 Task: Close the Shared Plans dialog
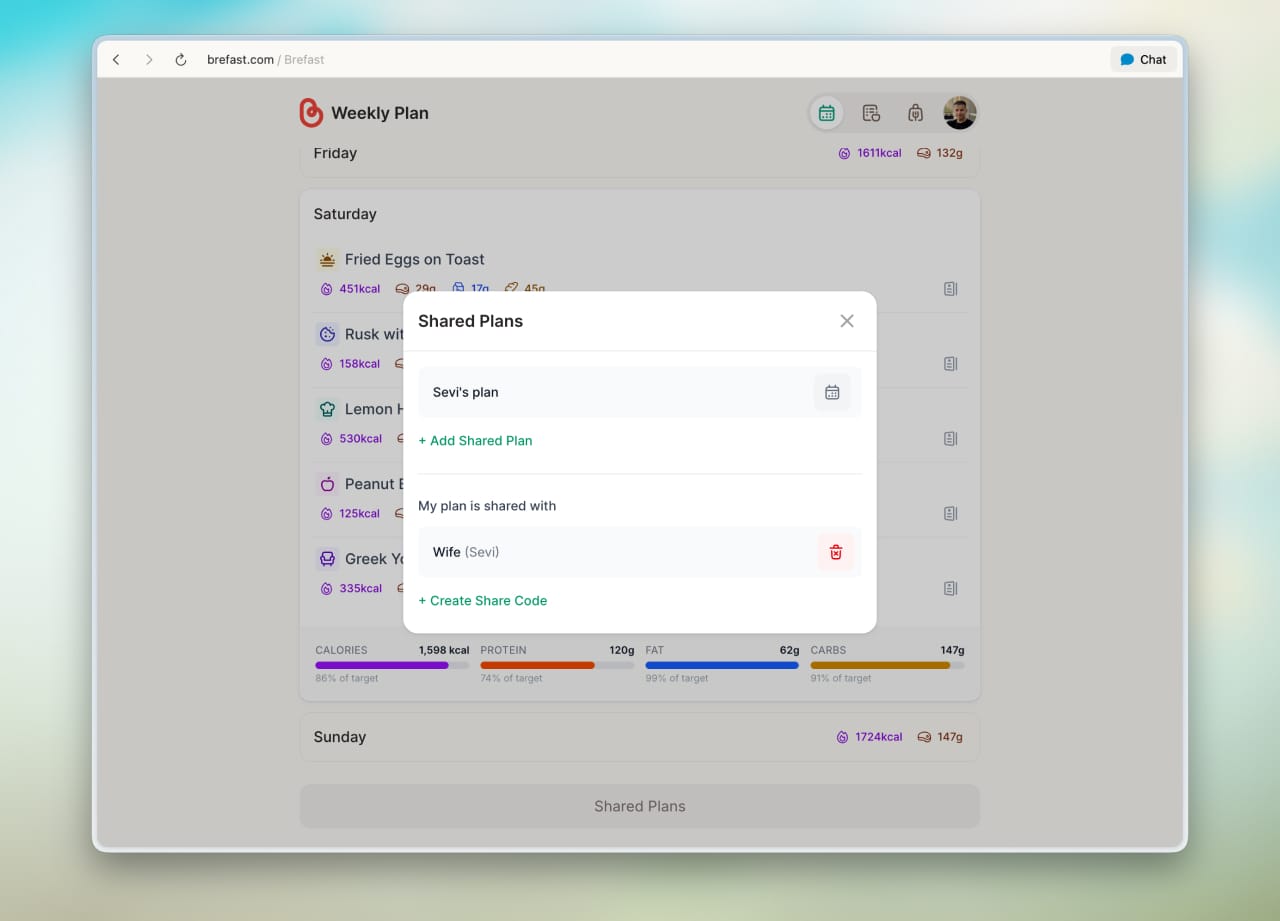pyautogui.click(x=846, y=321)
